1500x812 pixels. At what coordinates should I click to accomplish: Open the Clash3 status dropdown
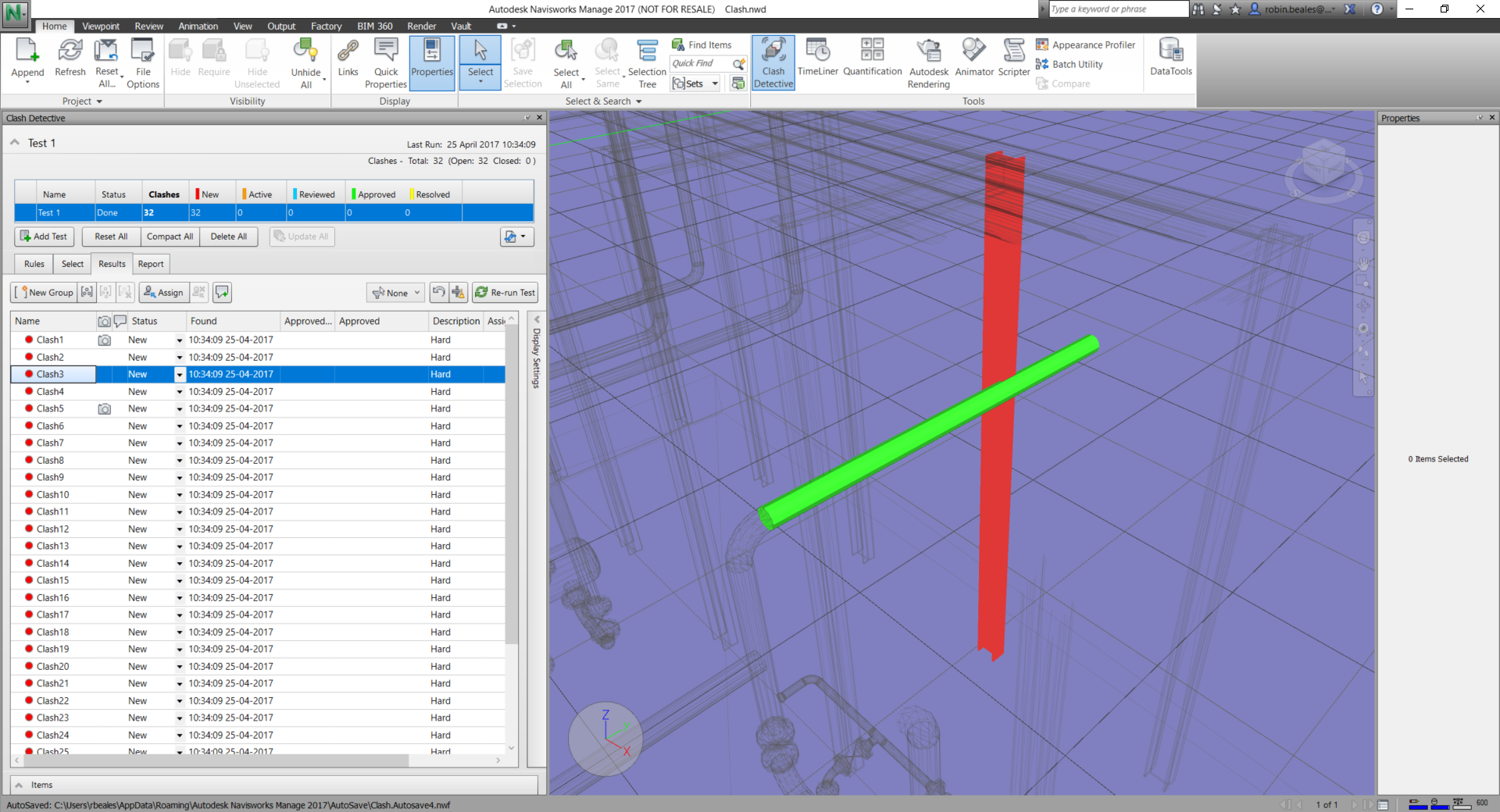click(179, 375)
